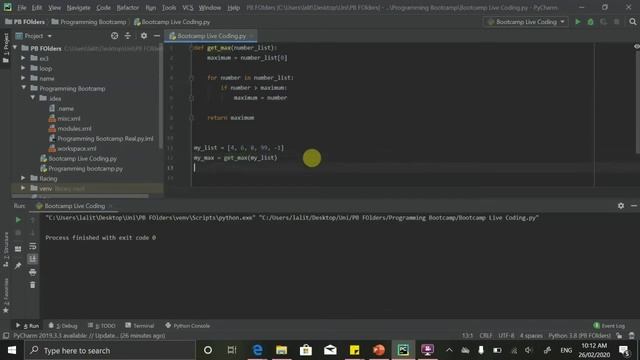This screenshot has width=640, height=360.
Task: Open the File menu
Action: 22,8
